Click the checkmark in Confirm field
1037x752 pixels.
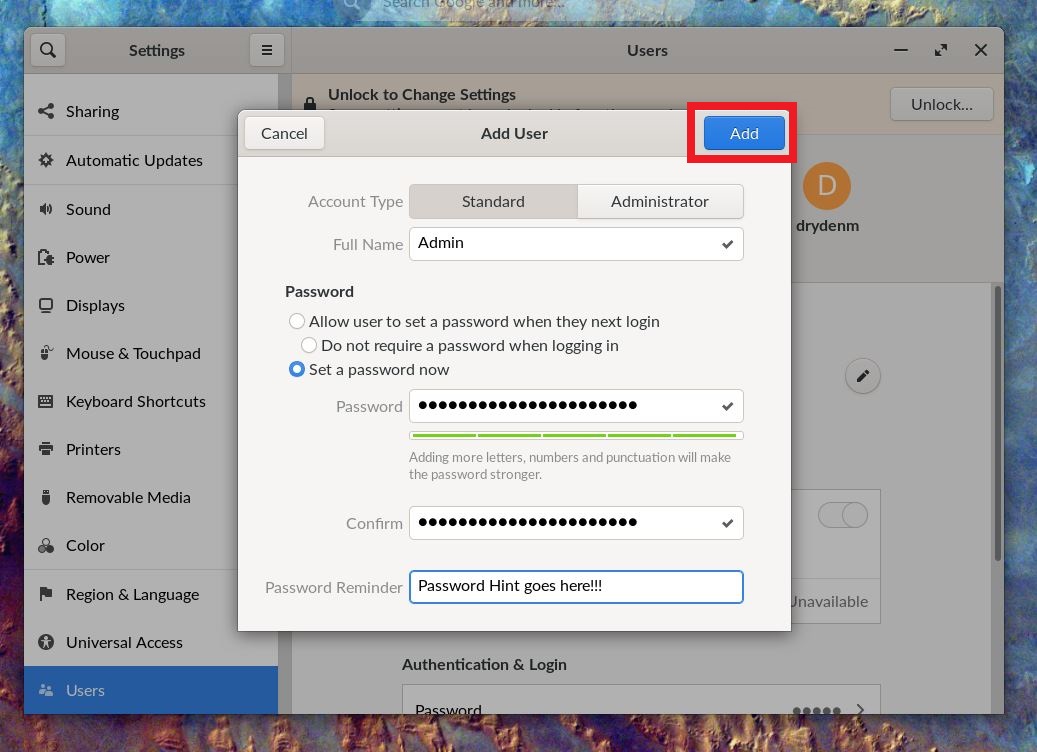(x=727, y=523)
